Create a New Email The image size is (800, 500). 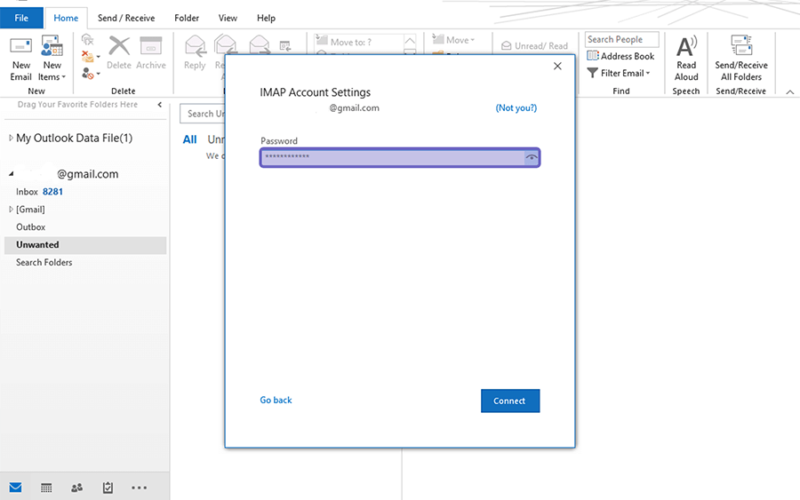coord(21,59)
